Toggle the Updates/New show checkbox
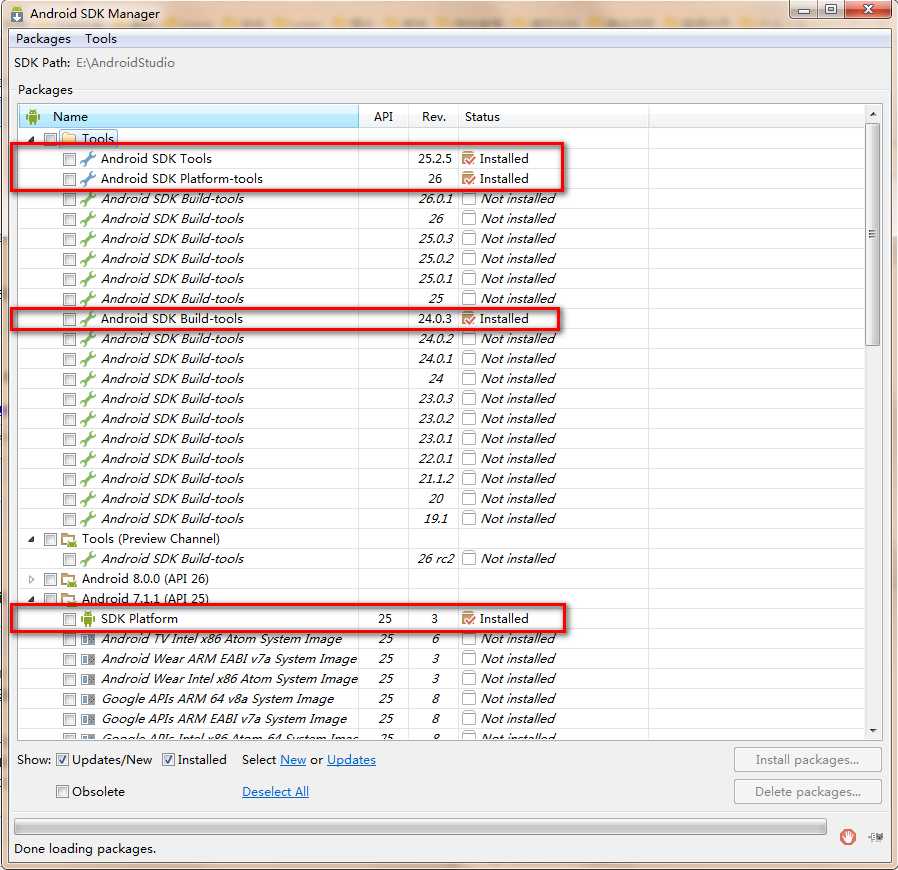The height and width of the screenshot is (870, 898). coord(62,760)
